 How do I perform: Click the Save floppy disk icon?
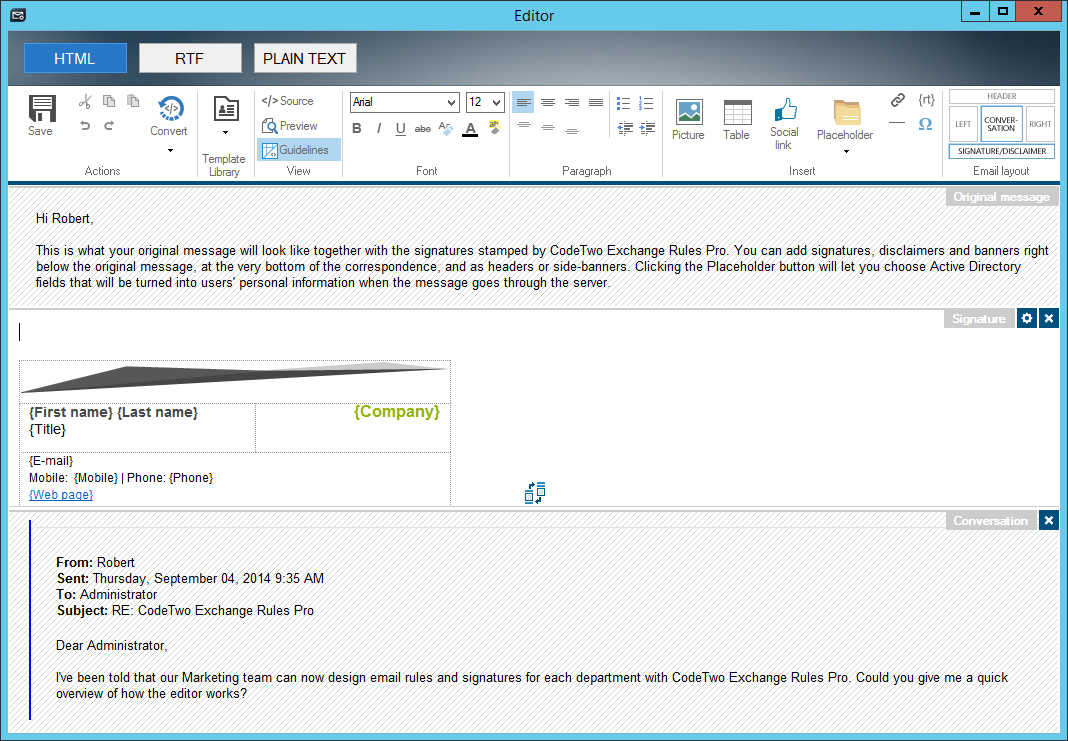coord(42,108)
